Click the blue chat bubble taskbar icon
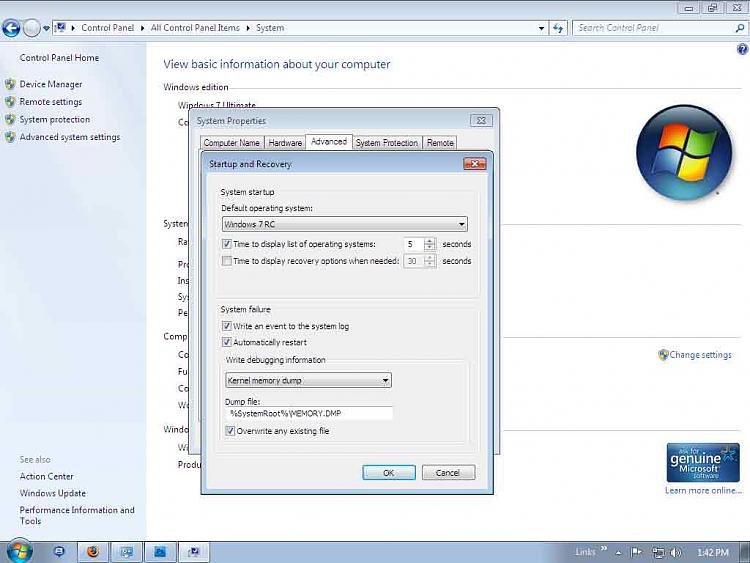 click(59, 552)
